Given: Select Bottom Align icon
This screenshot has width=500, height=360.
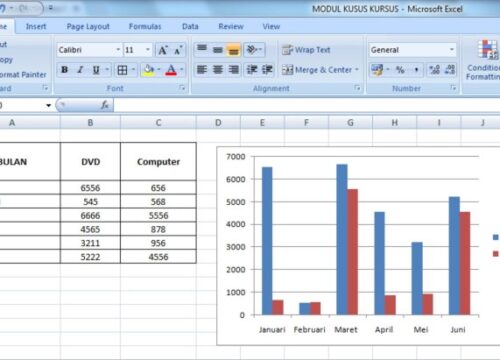Looking at the screenshot, I should pyautogui.click(x=233, y=50).
